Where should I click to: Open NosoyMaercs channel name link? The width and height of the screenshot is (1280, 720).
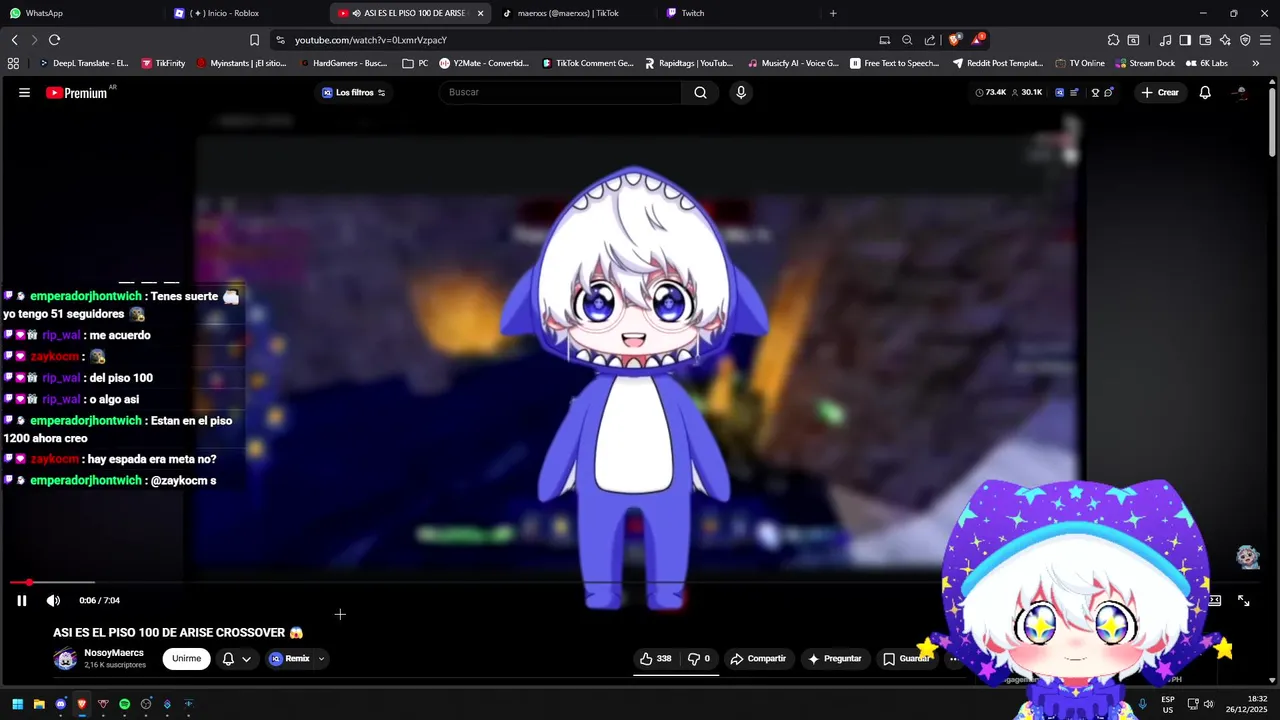point(114,653)
